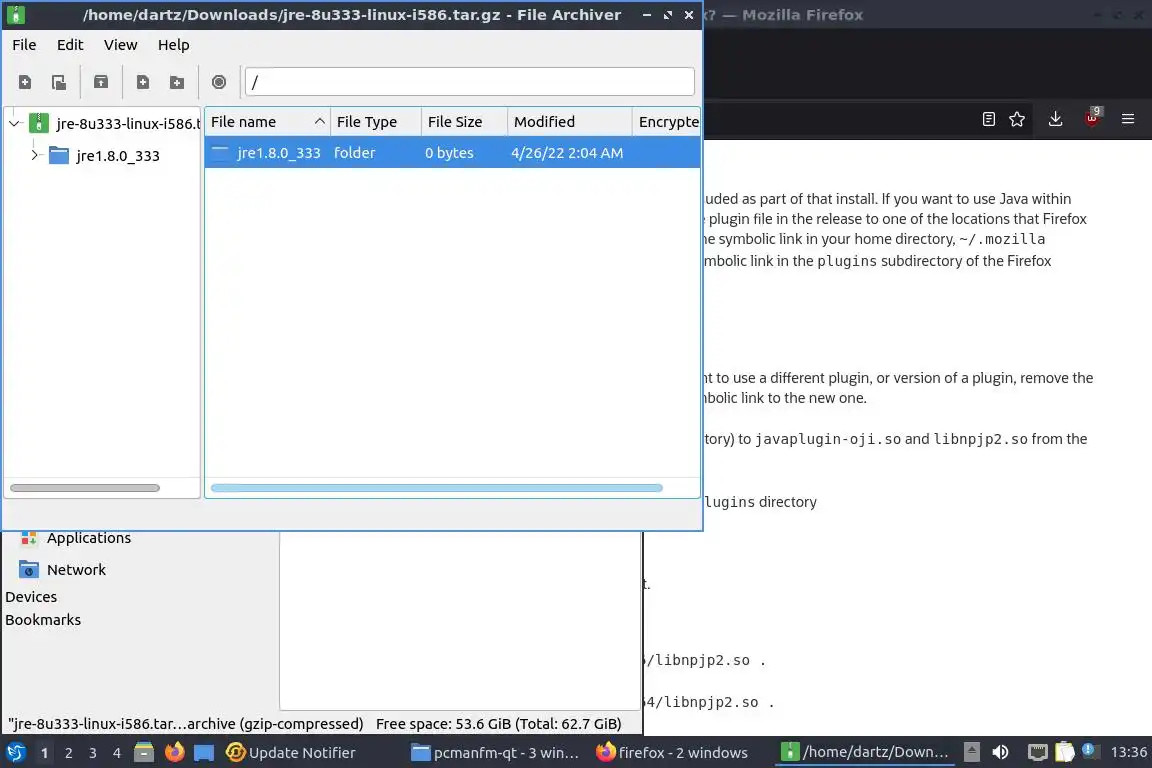Launch Firefox from the taskbar quicklaunch
The width and height of the screenshot is (1152, 768).
[x=174, y=753]
